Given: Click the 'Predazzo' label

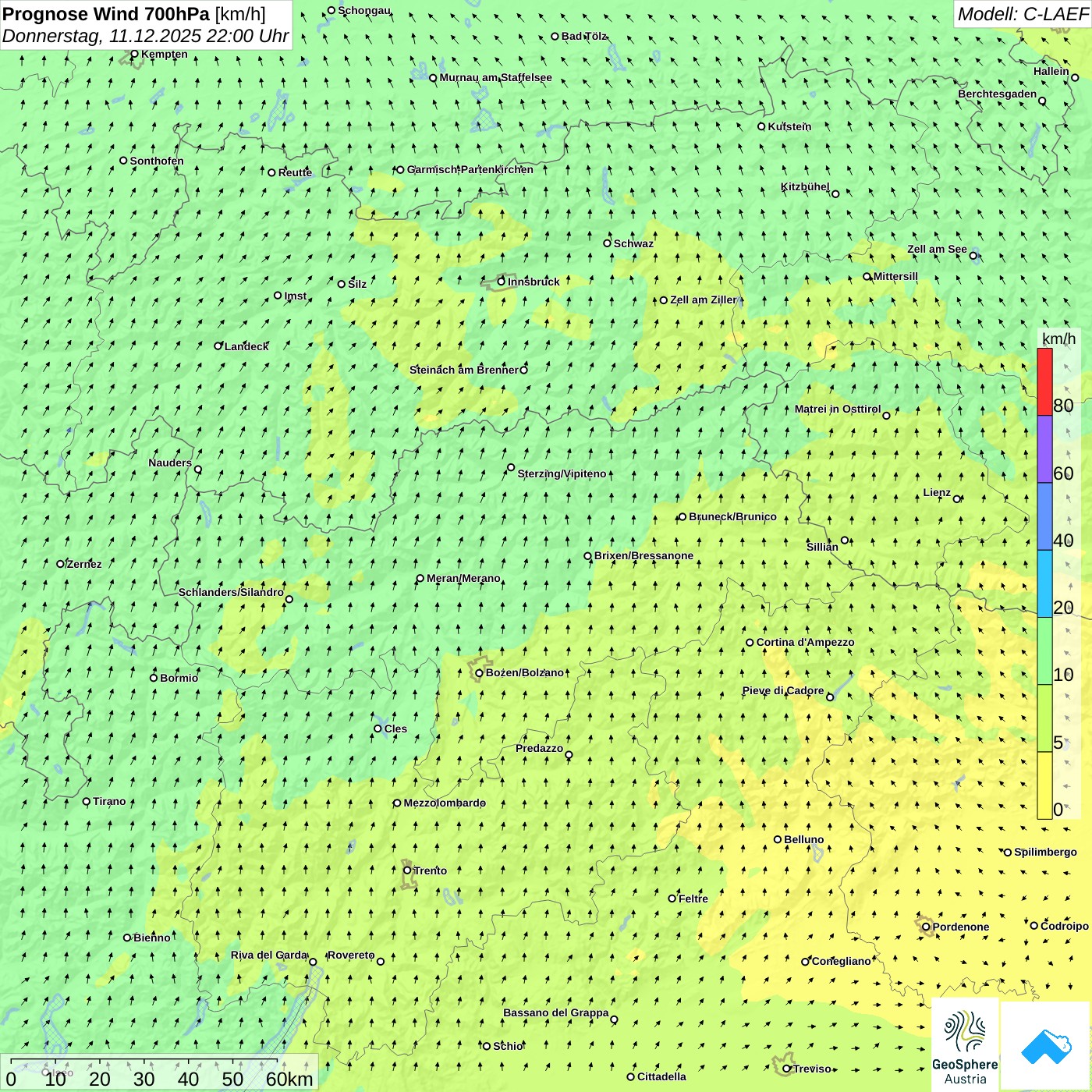Looking at the screenshot, I should pos(539,748).
